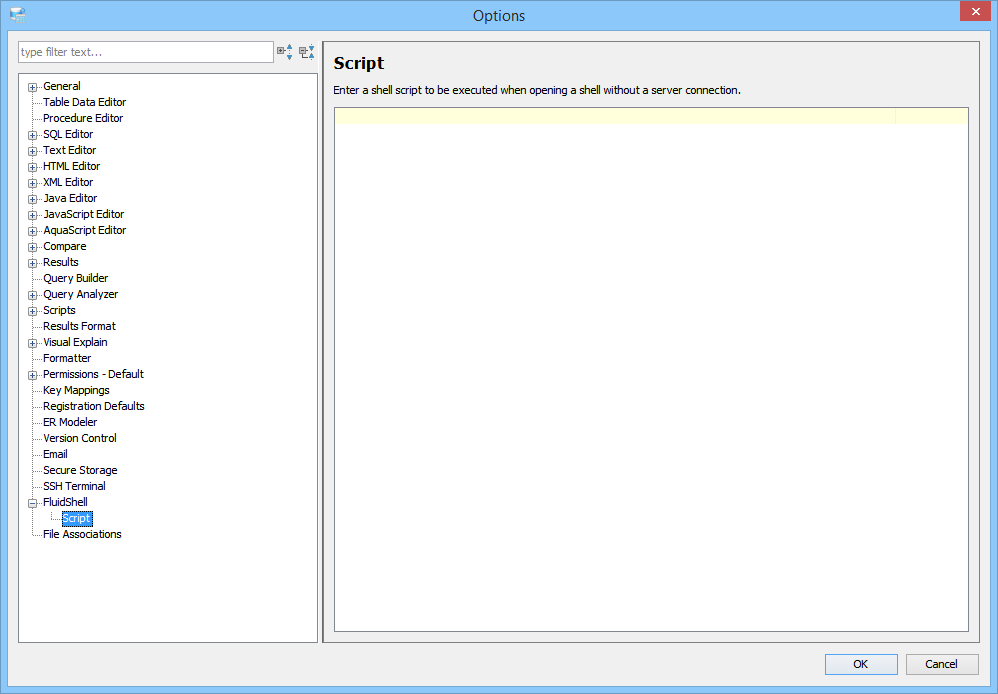
Task: Expand the XML Editor tree node
Action: 32,183
